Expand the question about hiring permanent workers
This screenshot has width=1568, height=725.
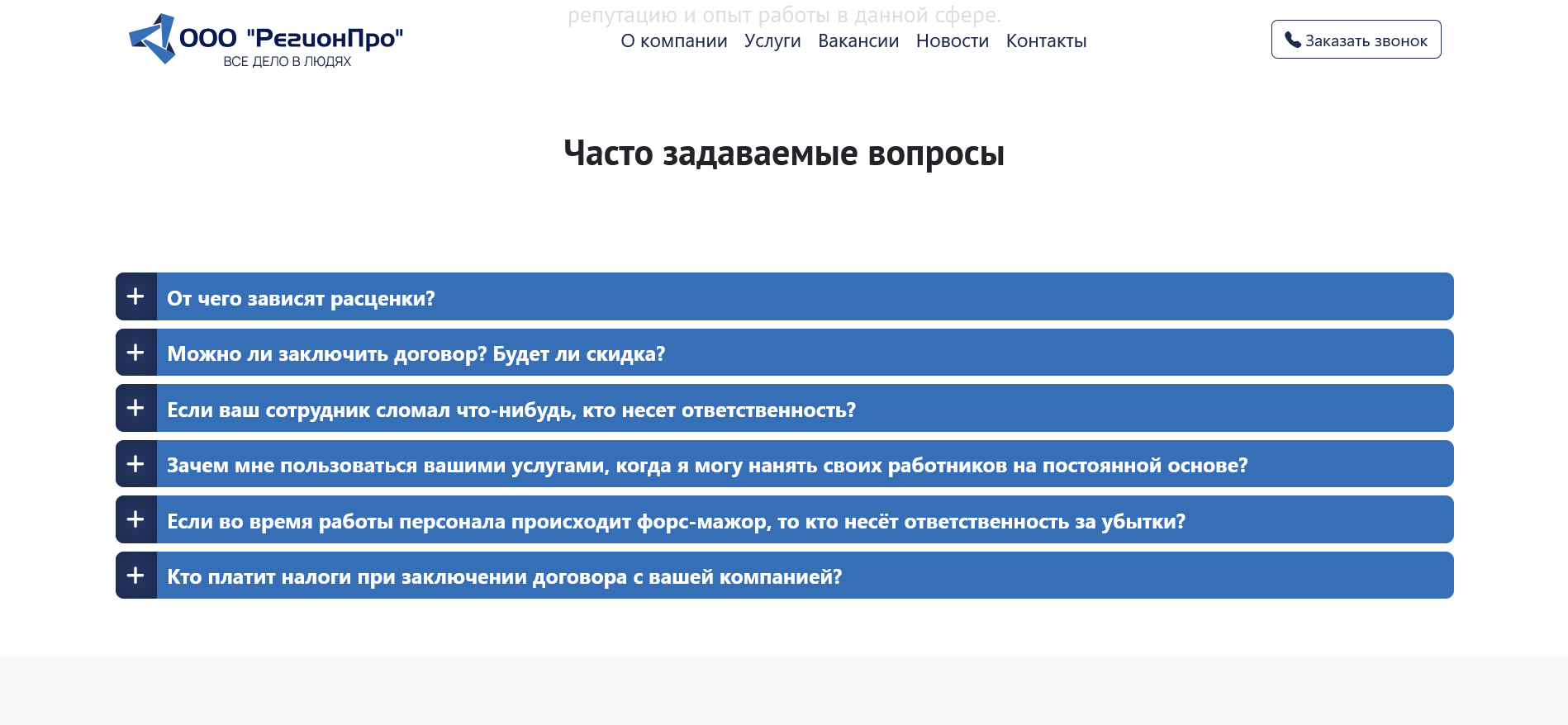[706, 465]
